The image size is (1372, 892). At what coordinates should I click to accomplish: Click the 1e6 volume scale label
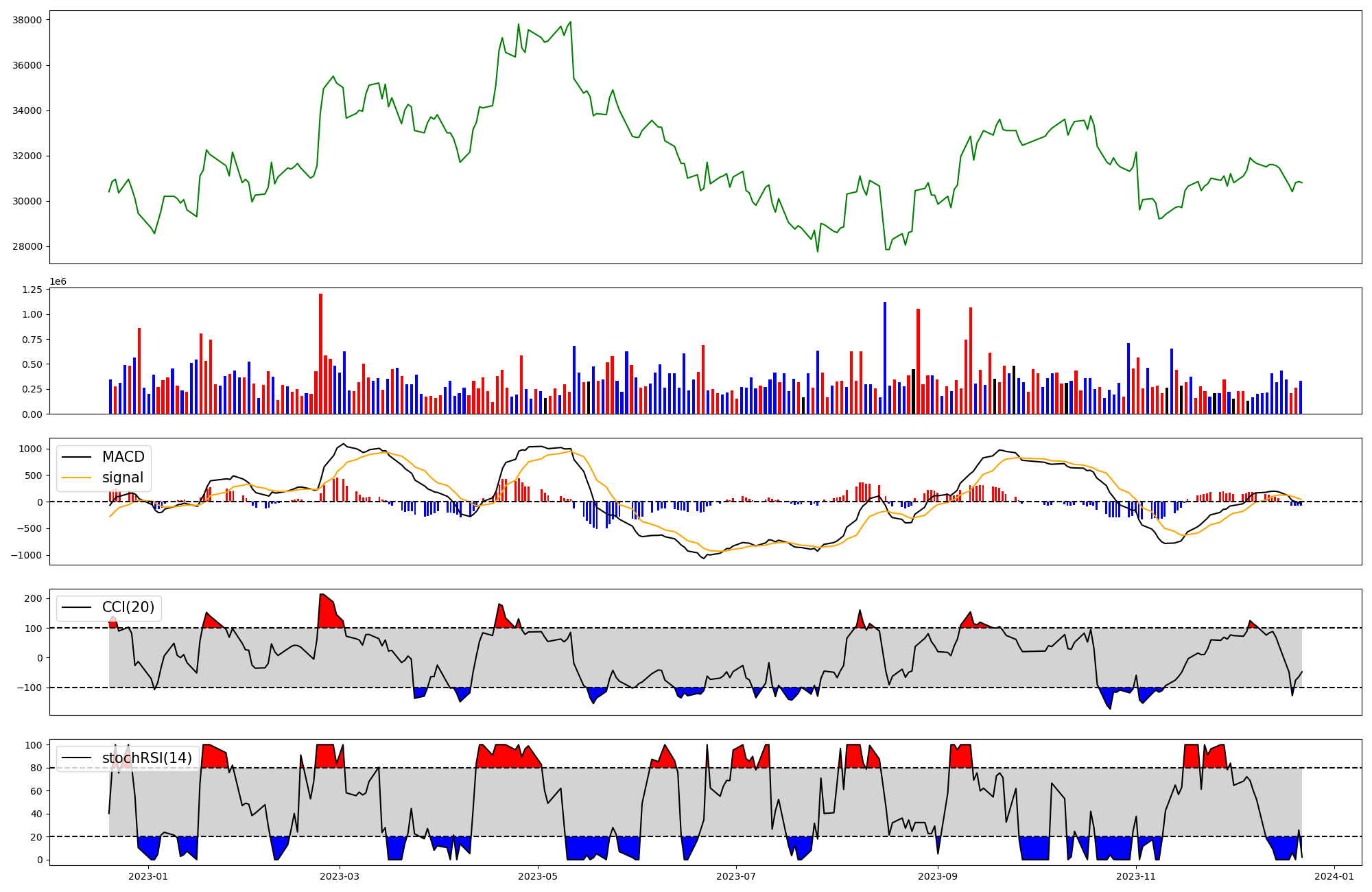58,282
